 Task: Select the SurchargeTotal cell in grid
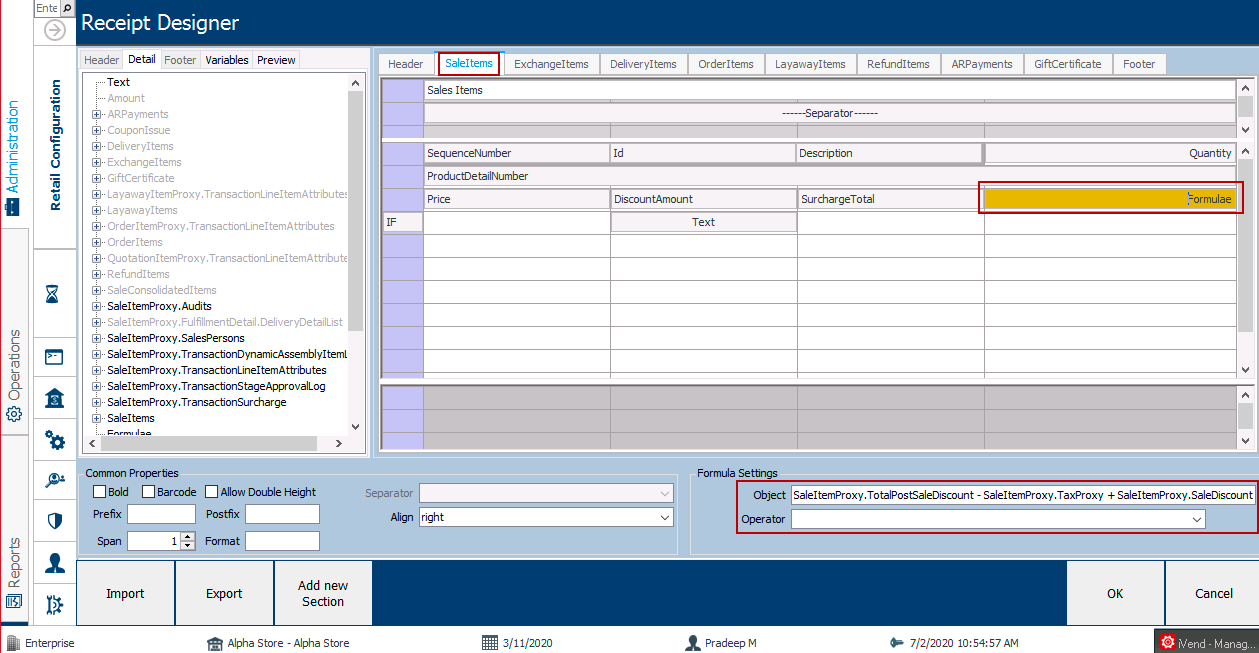click(x=890, y=199)
